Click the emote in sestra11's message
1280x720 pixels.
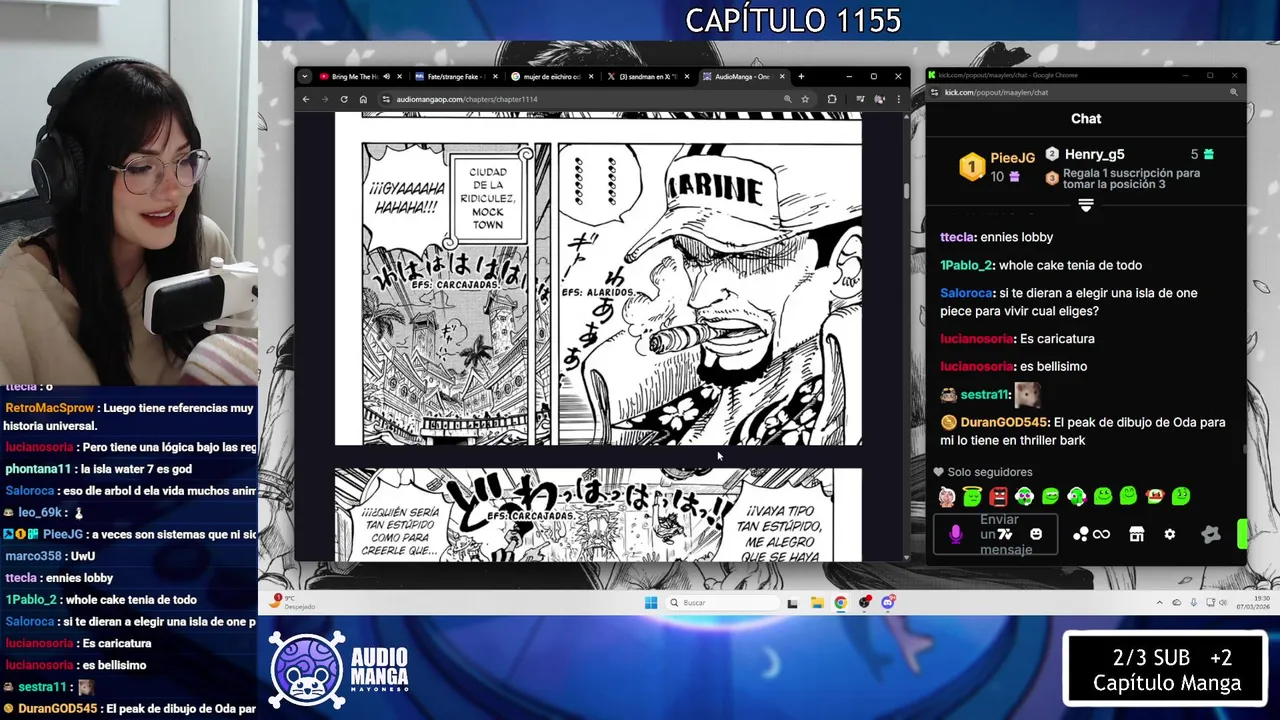[x=1028, y=394]
